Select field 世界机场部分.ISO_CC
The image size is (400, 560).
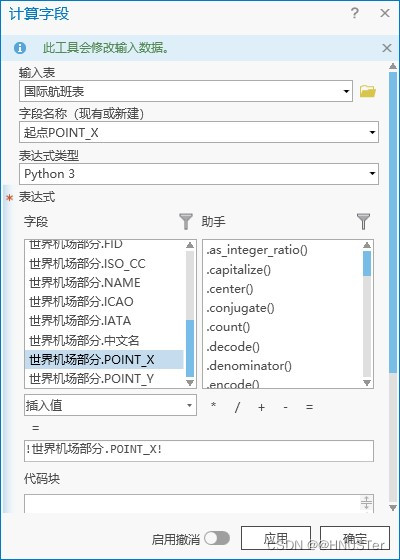[104, 264]
